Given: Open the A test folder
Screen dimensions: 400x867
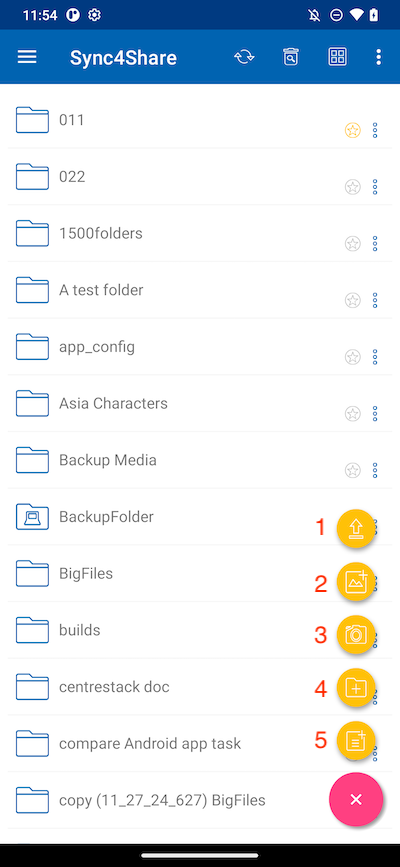Looking at the screenshot, I should (x=200, y=290).
